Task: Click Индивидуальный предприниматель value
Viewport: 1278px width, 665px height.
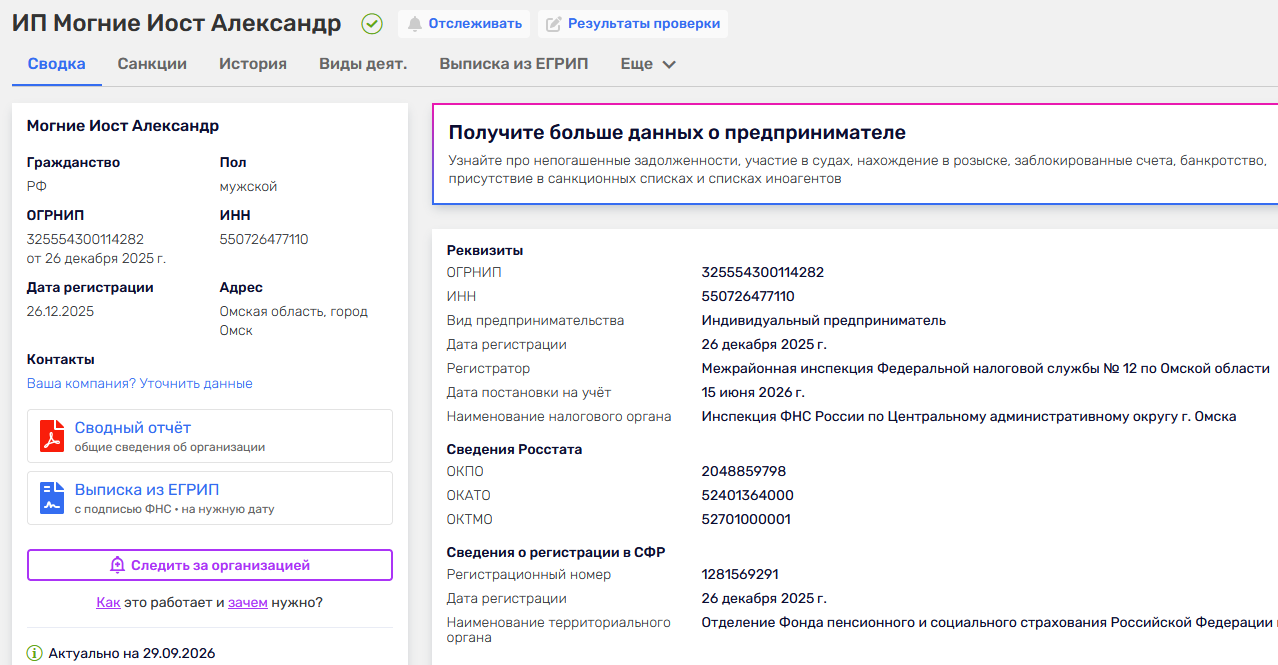Action: pyautogui.click(x=824, y=320)
